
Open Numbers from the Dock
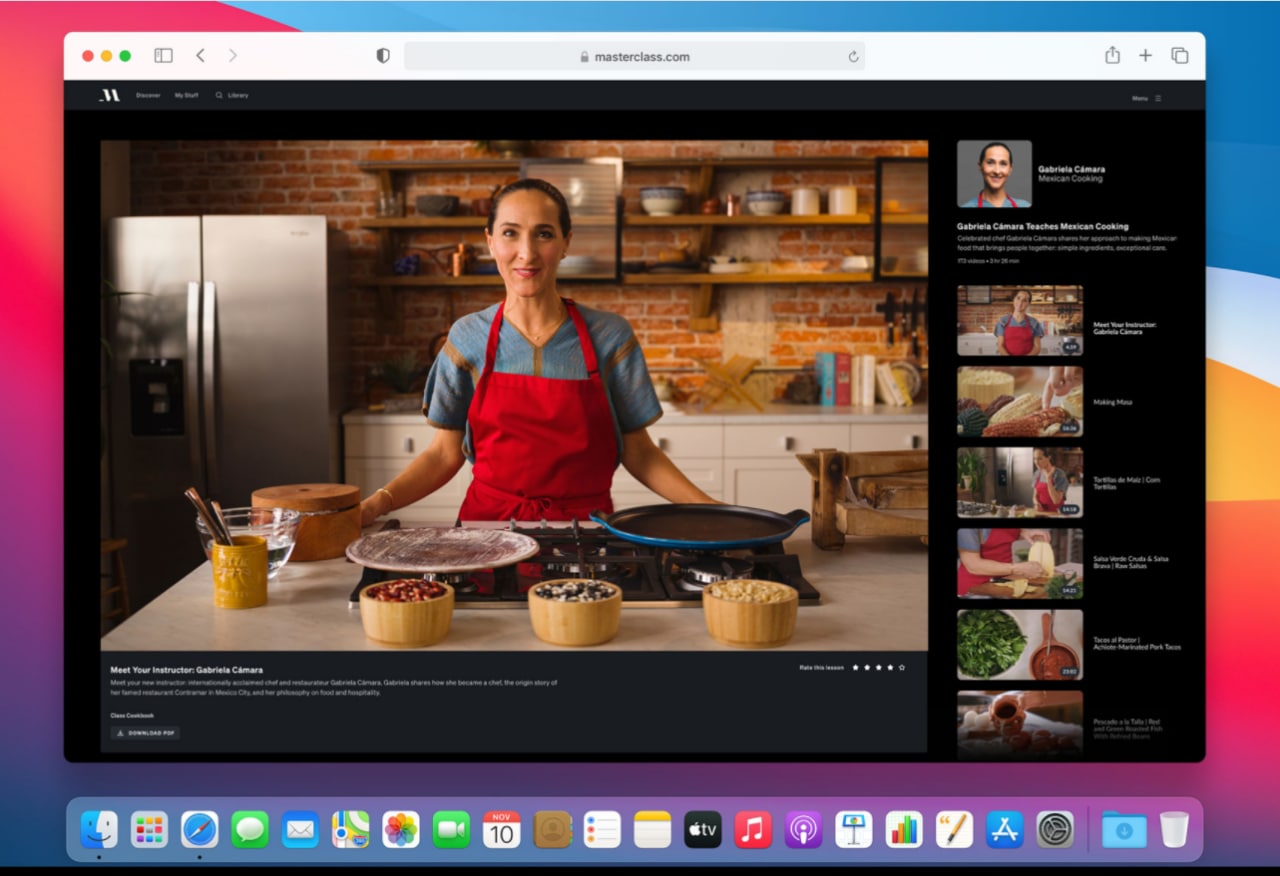coord(904,829)
